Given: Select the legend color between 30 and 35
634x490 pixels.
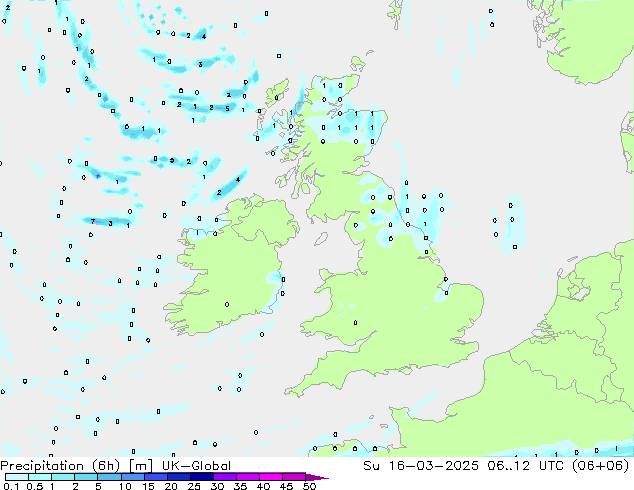Looking at the screenshot, I should coord(229,477).
